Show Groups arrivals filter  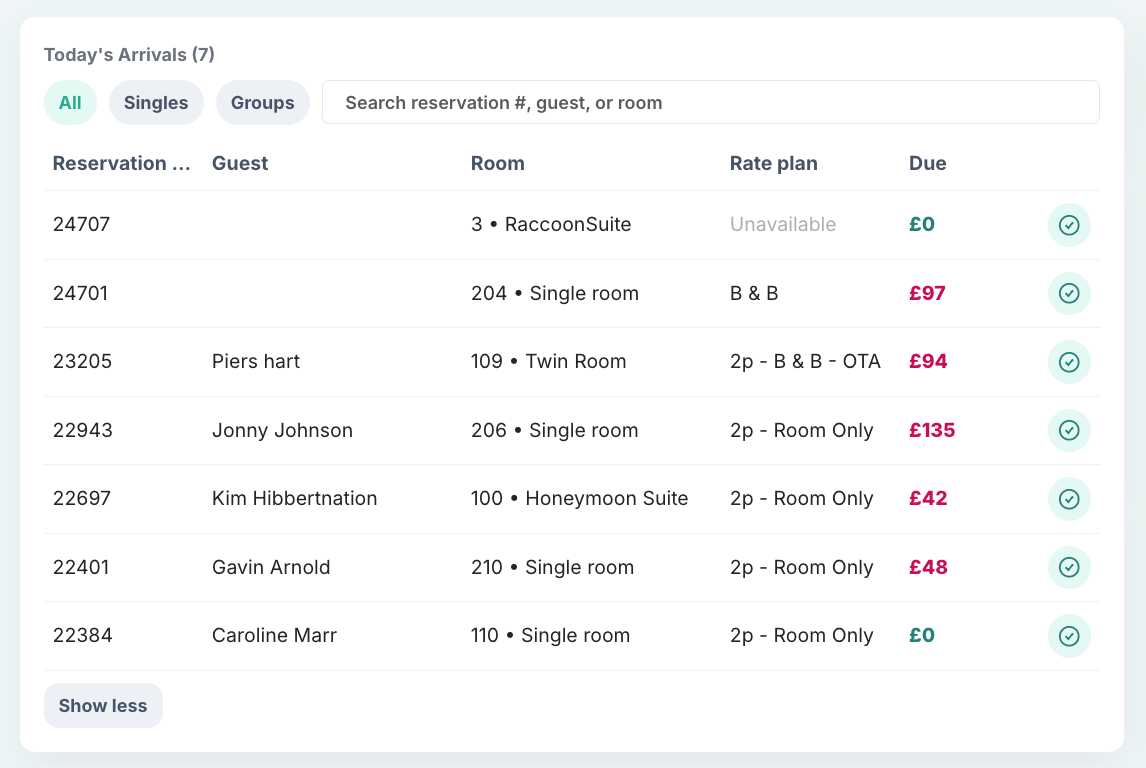pyautogui.click(x=262, y=103)
